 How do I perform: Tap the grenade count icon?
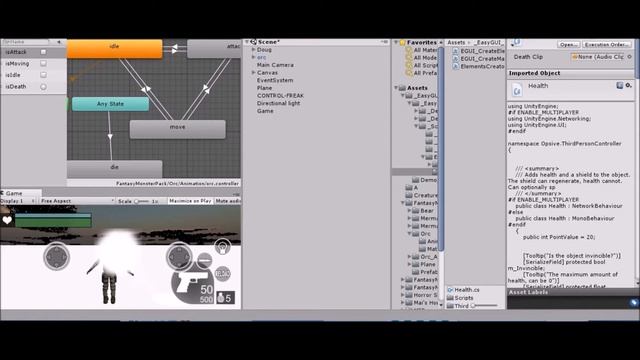point(225,298)
